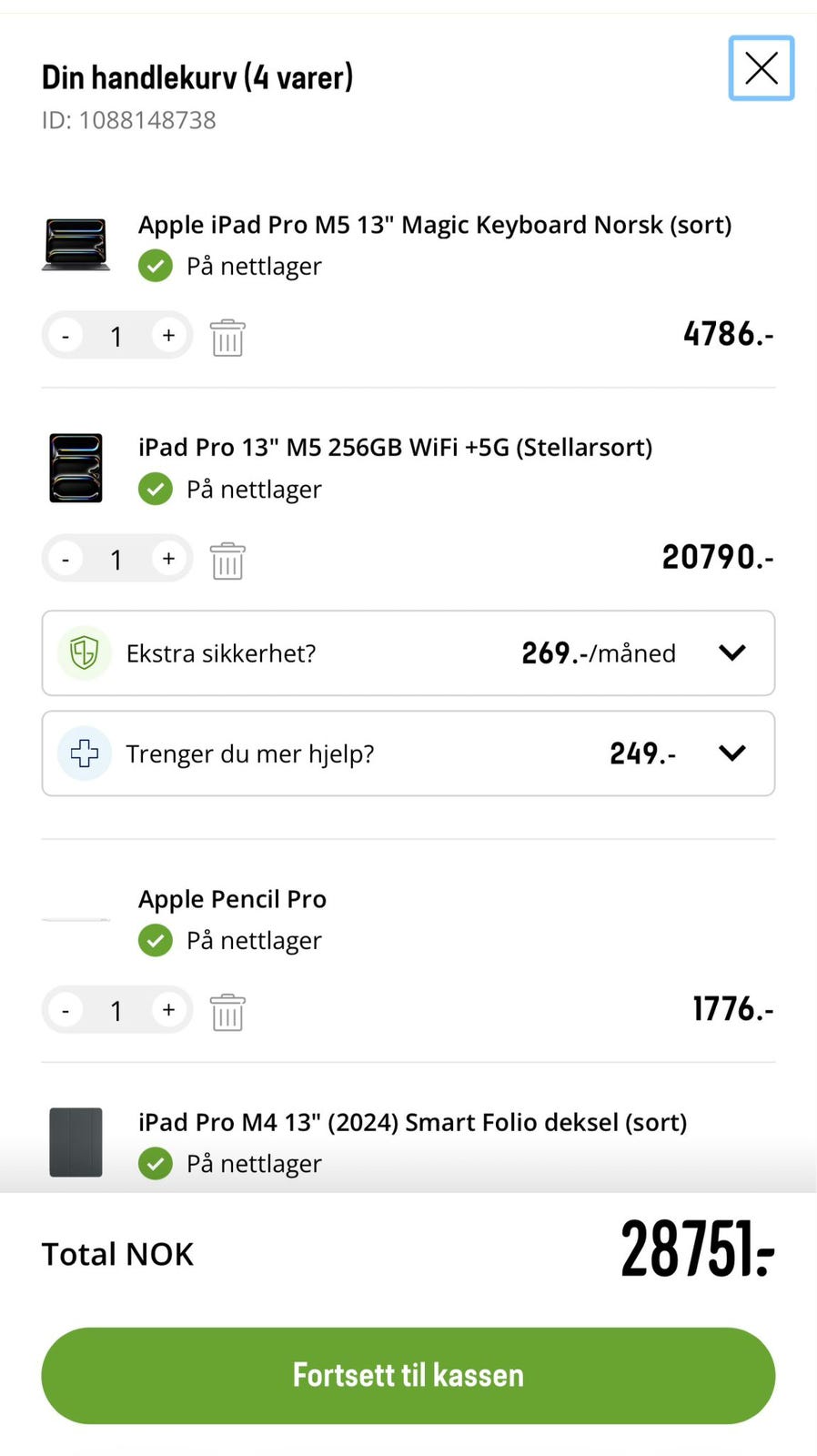Expand Trenger du mer hjelp section

point(731,753)
